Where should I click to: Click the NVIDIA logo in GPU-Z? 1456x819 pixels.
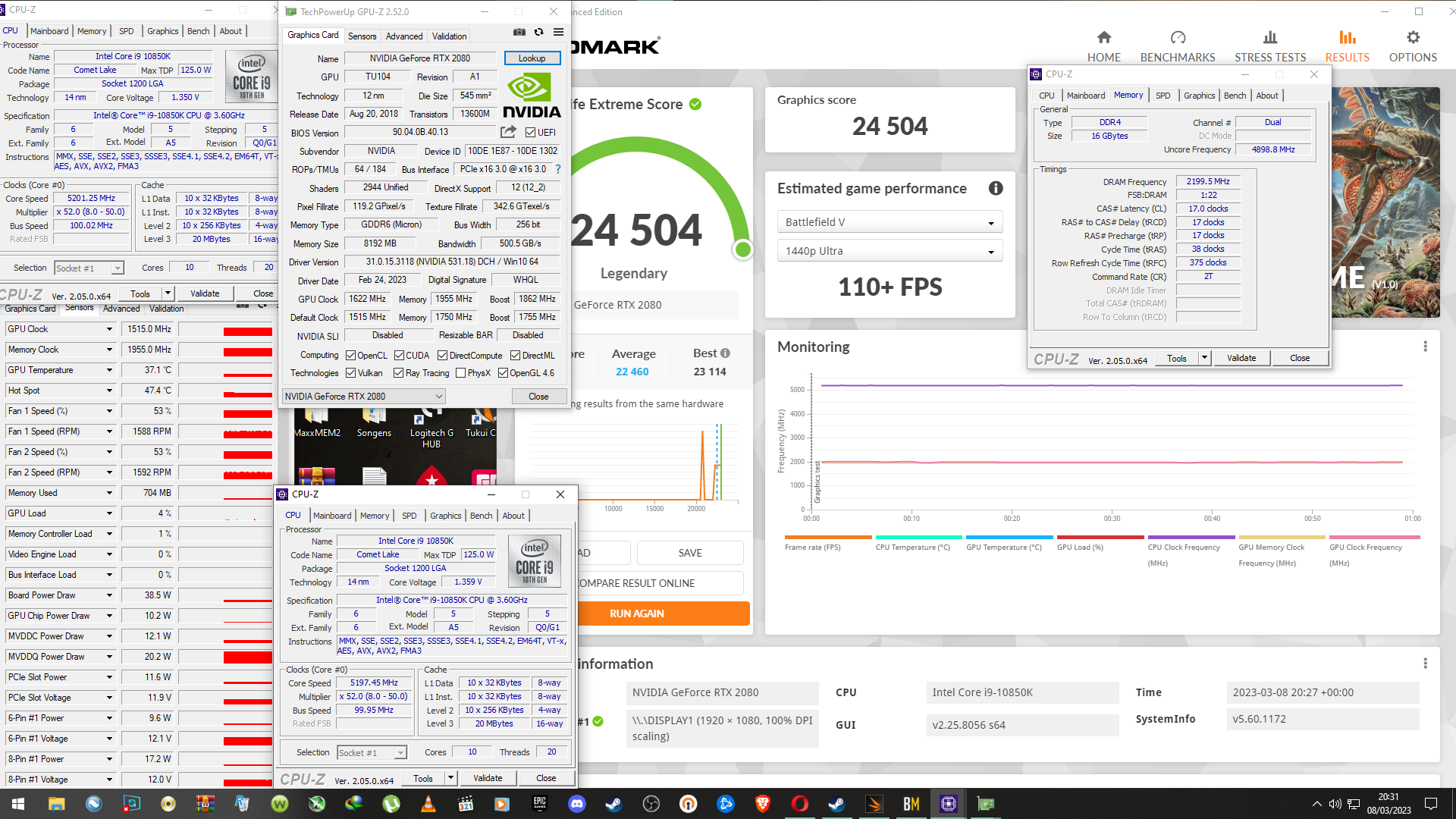point(532,96)
